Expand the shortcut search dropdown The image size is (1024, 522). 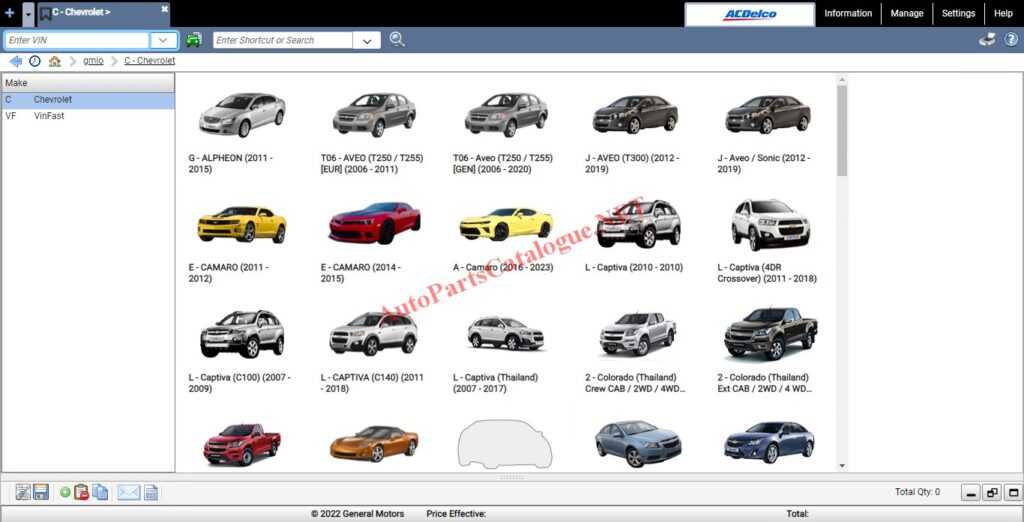tap(367, 41)
